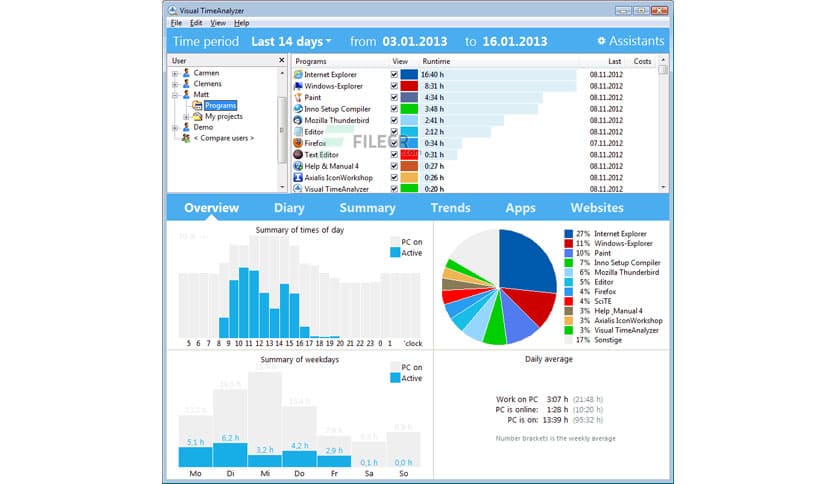Image resolution: width=836 pixels, height=484 pixels.
Task: Open the Last 14 days period dropdown
Action: [291, 42]
